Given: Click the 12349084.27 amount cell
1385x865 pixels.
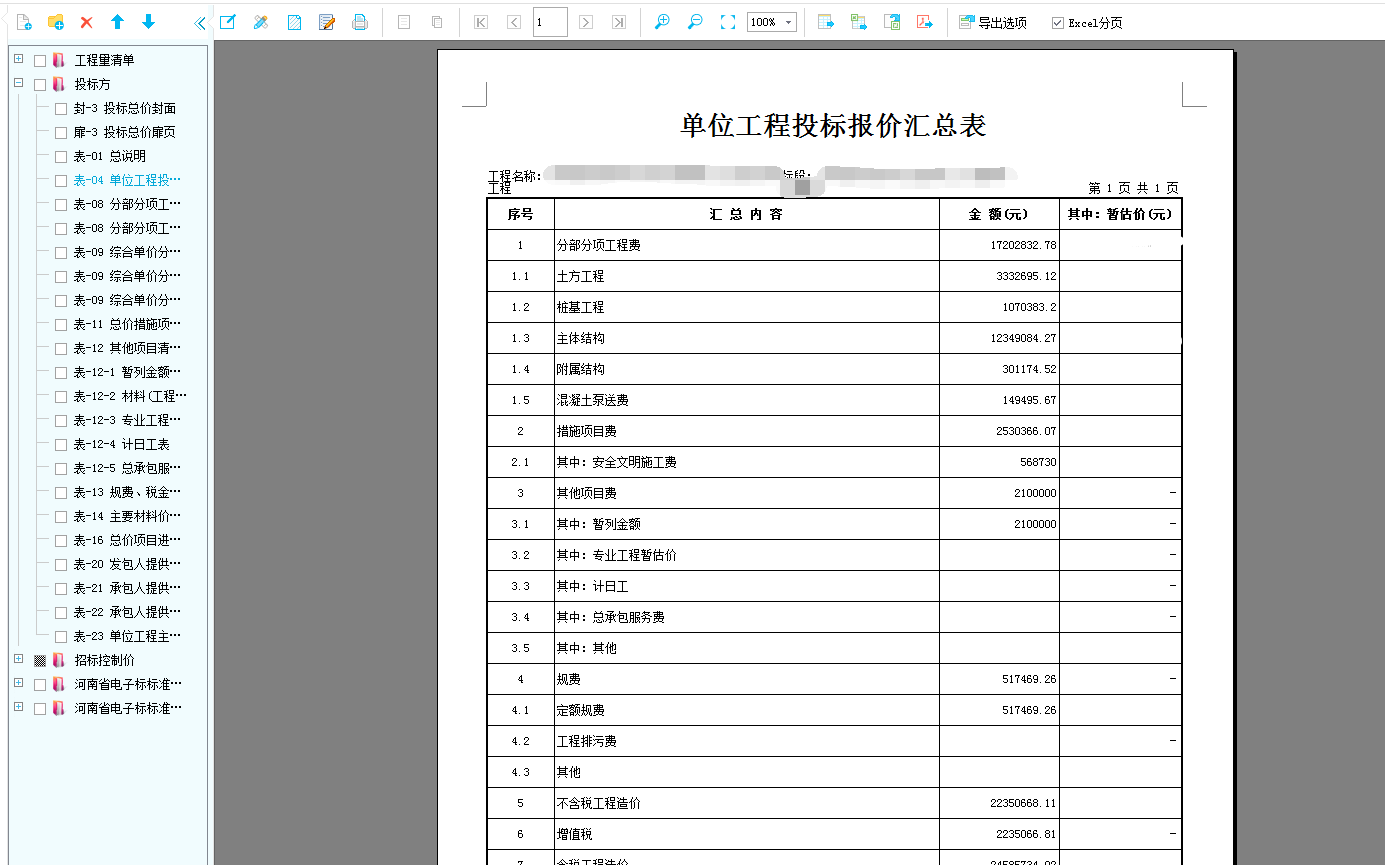Looking at the screenshot, I should point(999,338).
